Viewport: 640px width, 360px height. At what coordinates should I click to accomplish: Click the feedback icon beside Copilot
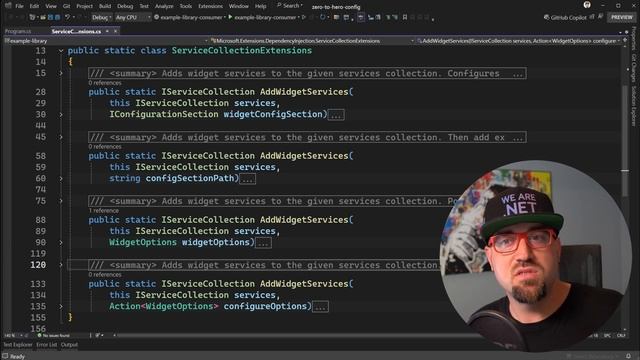[x=600, y=16]
